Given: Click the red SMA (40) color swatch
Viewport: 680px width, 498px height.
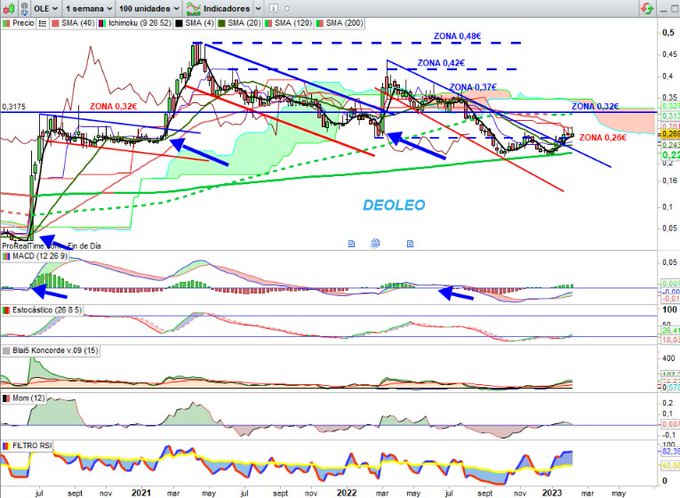Looking at the screenshot, I should (x=56, y=23).
